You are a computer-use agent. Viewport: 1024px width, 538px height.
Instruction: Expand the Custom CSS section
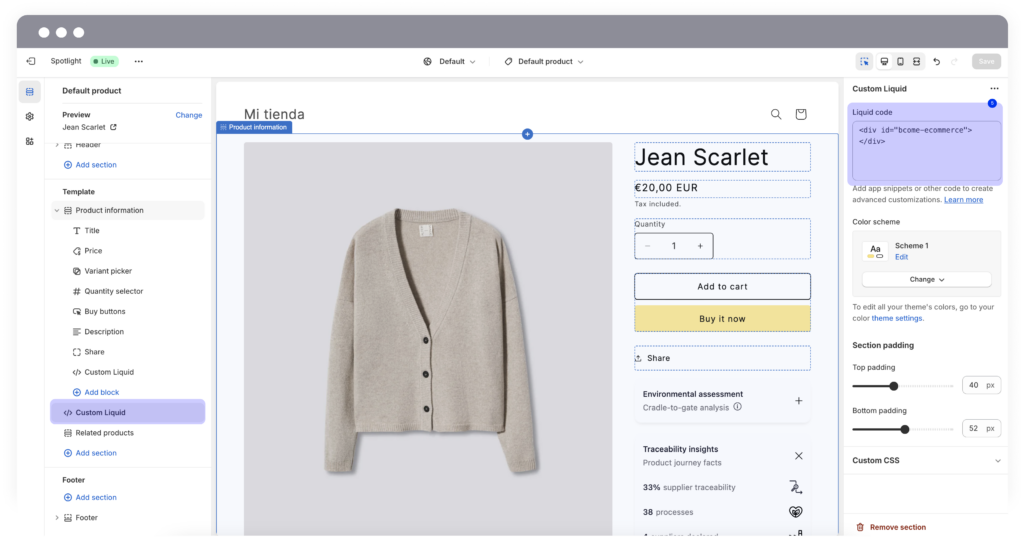pyautogui.click(x=926, y=460)
